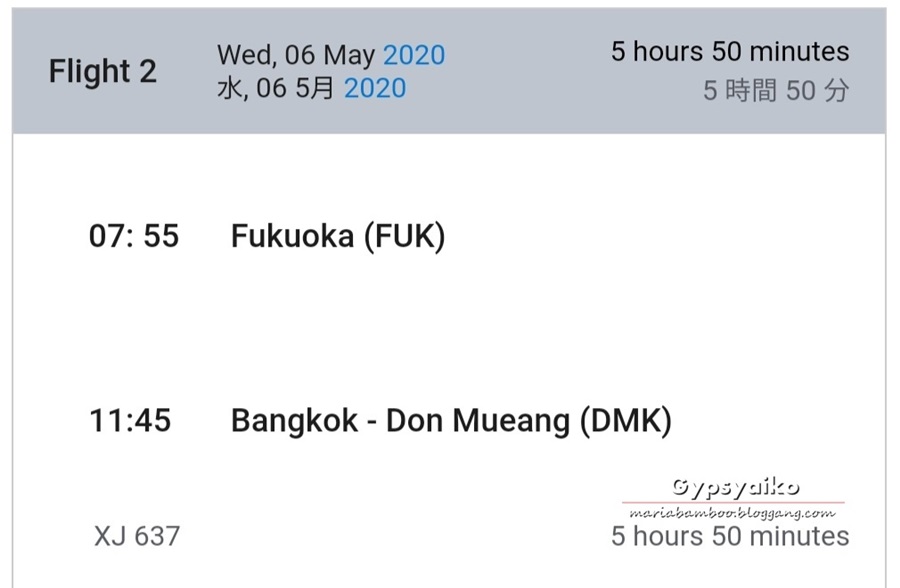Image resolution: width=900 pixels, height=588 pixels.
Task: Click the Gypsyaiko watermark text
Action: tap(735, 488)
